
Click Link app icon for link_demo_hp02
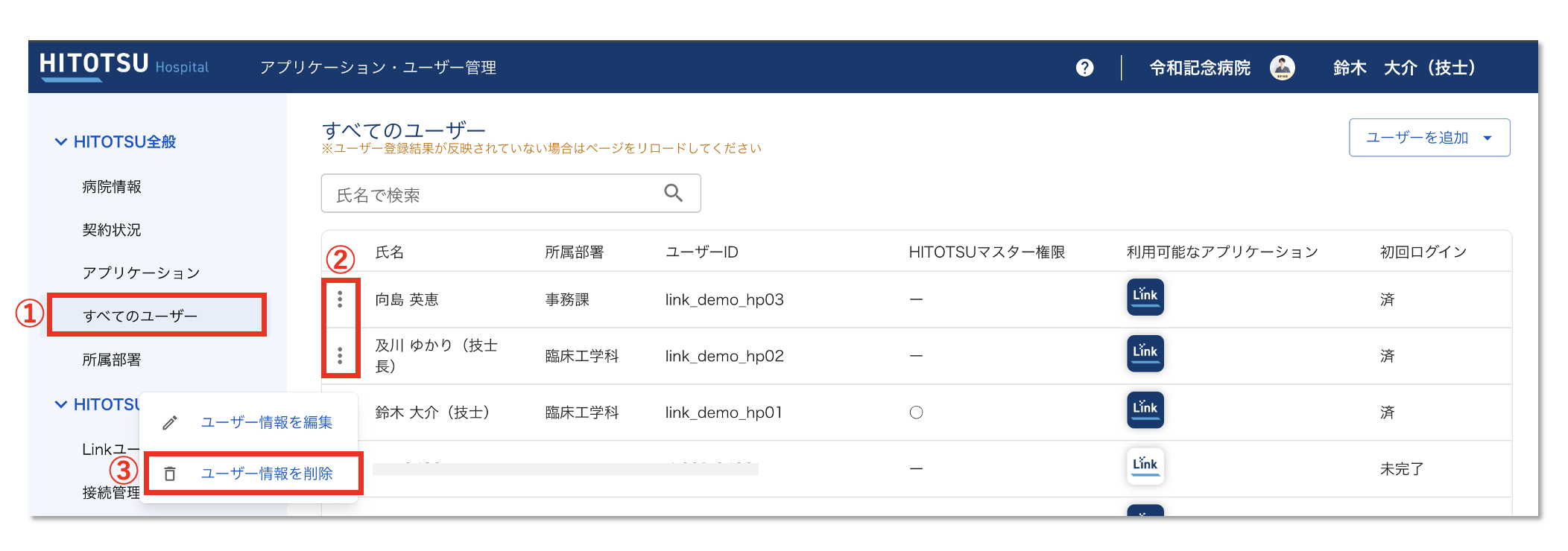(1145, 354)
